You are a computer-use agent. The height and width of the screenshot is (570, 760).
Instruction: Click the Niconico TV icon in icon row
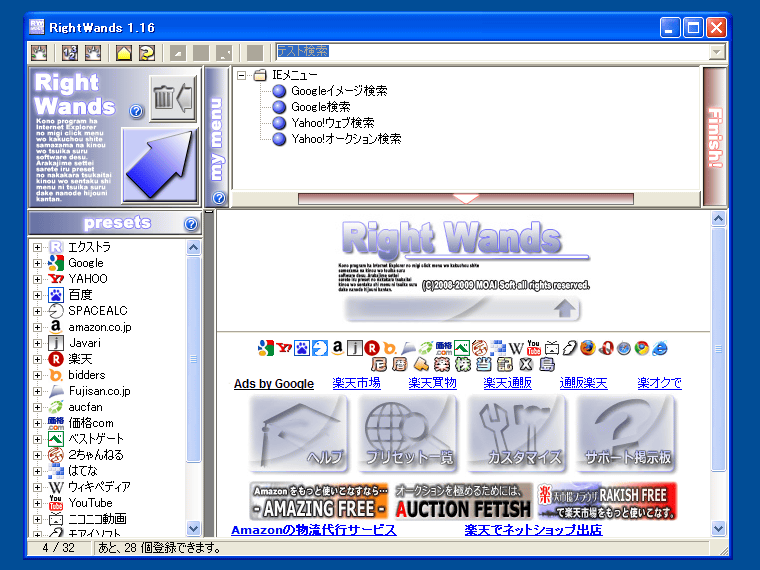coord(552,348)
